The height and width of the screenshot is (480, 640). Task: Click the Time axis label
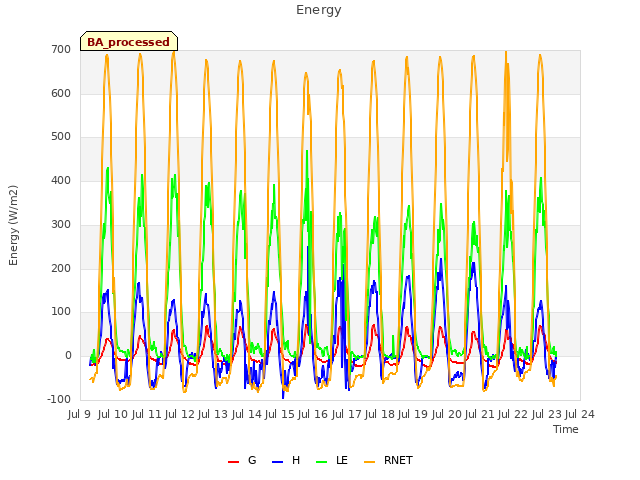[566, 429]
